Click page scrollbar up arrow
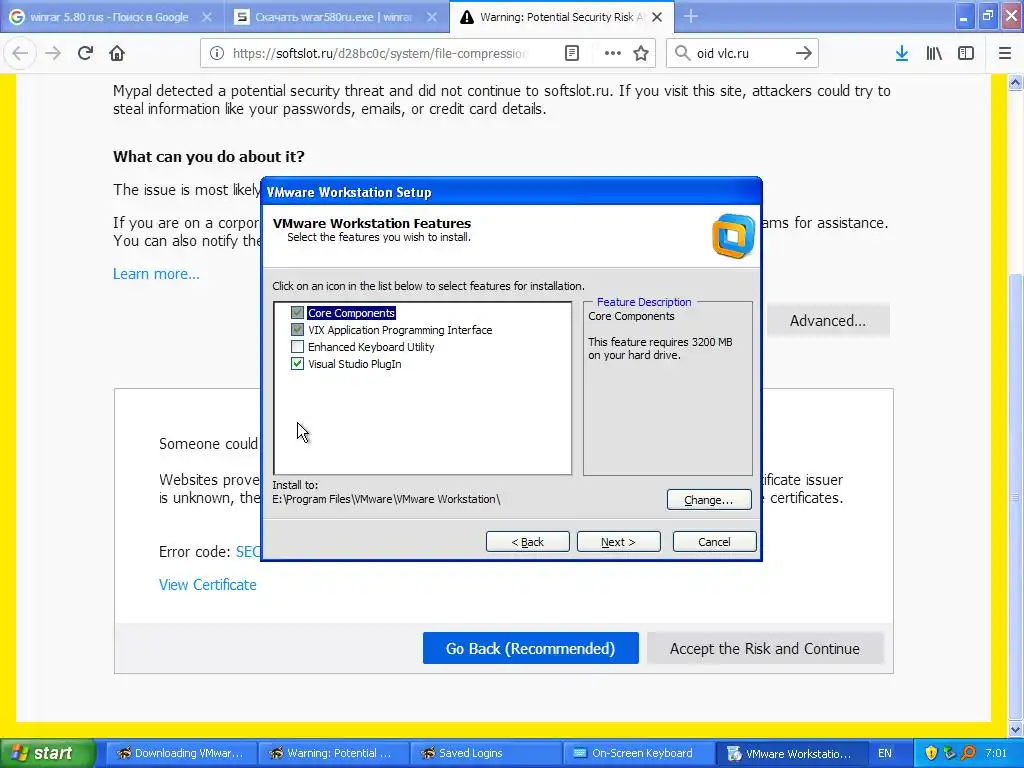Viewport: 1024px width, 768px height. point(1016,82)
